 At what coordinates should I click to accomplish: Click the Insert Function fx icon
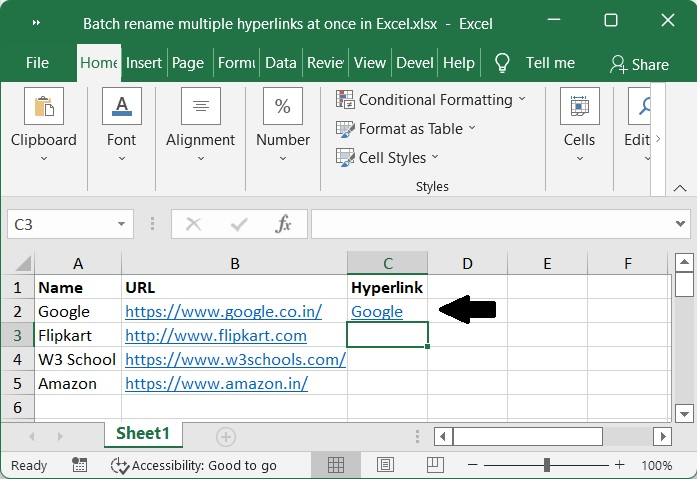click(283, 225)
